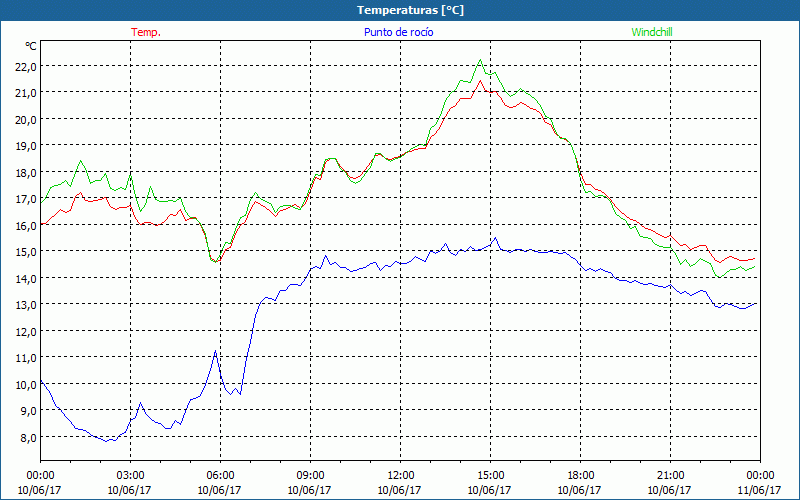Select the red 'Temp.' legend label
The width and height of the screenshot is (800, 500).
pyautogui.click(x=146, y=32)
